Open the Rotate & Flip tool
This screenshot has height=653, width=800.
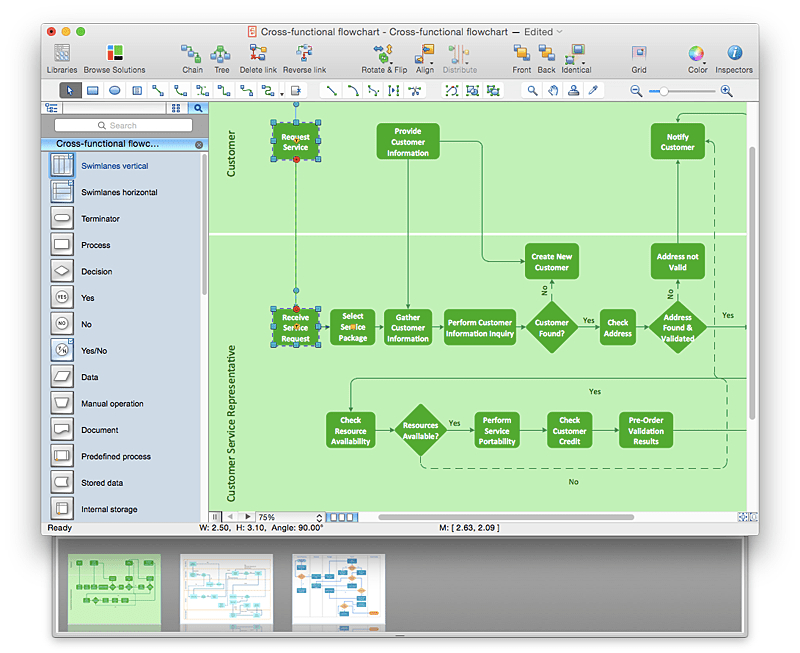coord(383,55)
